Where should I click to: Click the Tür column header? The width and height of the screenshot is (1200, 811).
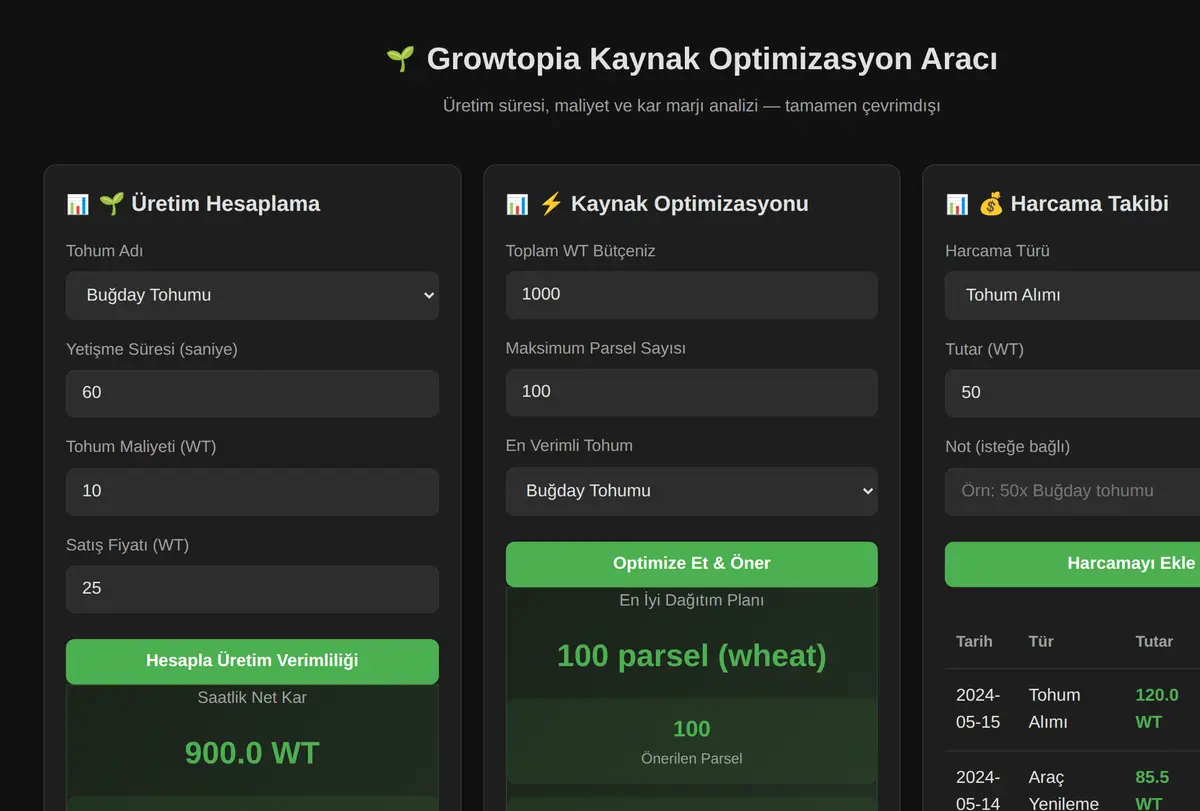[x=1041, y=641]
